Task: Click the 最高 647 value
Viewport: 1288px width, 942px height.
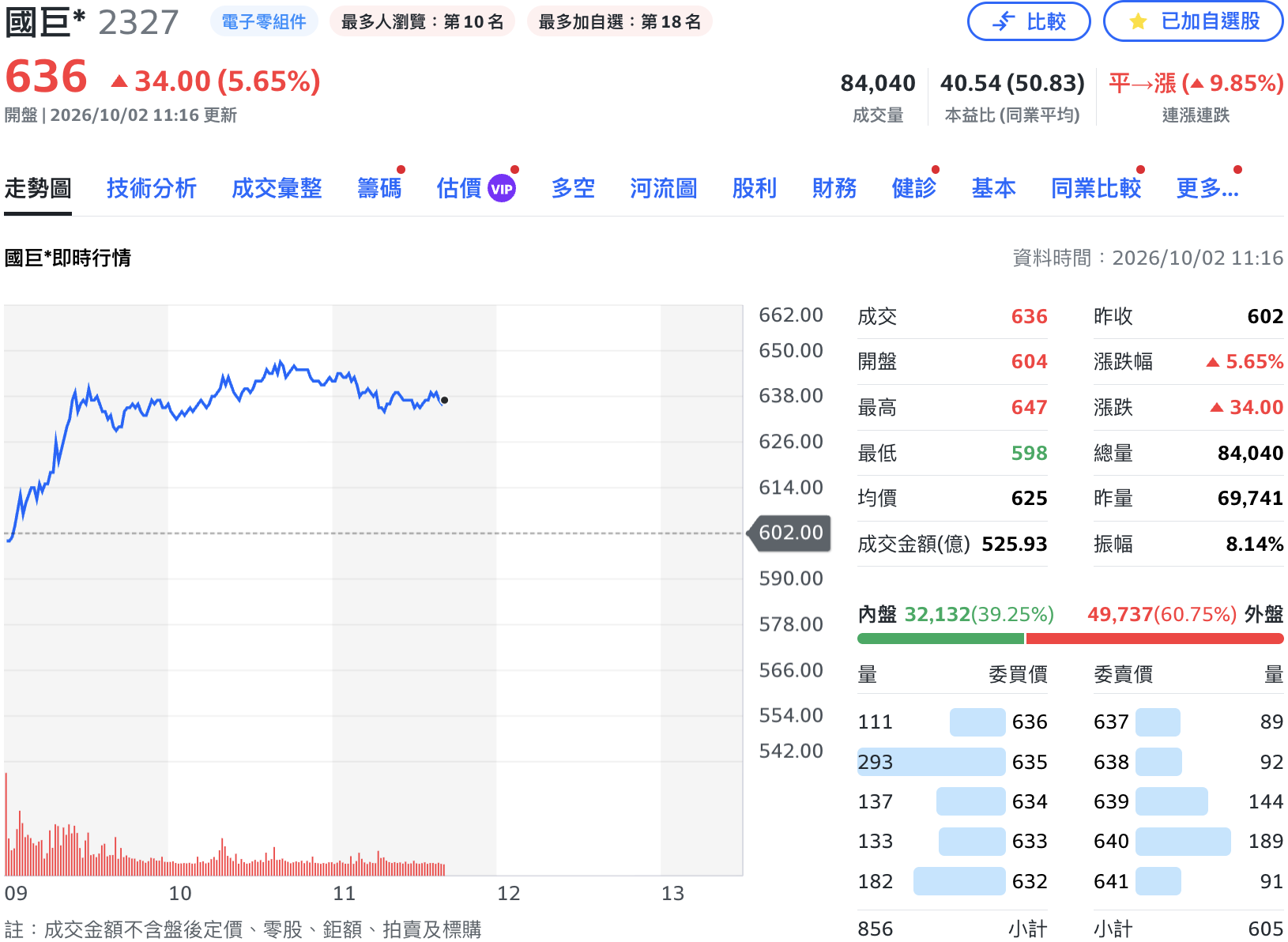Action: coord(1030,407)
